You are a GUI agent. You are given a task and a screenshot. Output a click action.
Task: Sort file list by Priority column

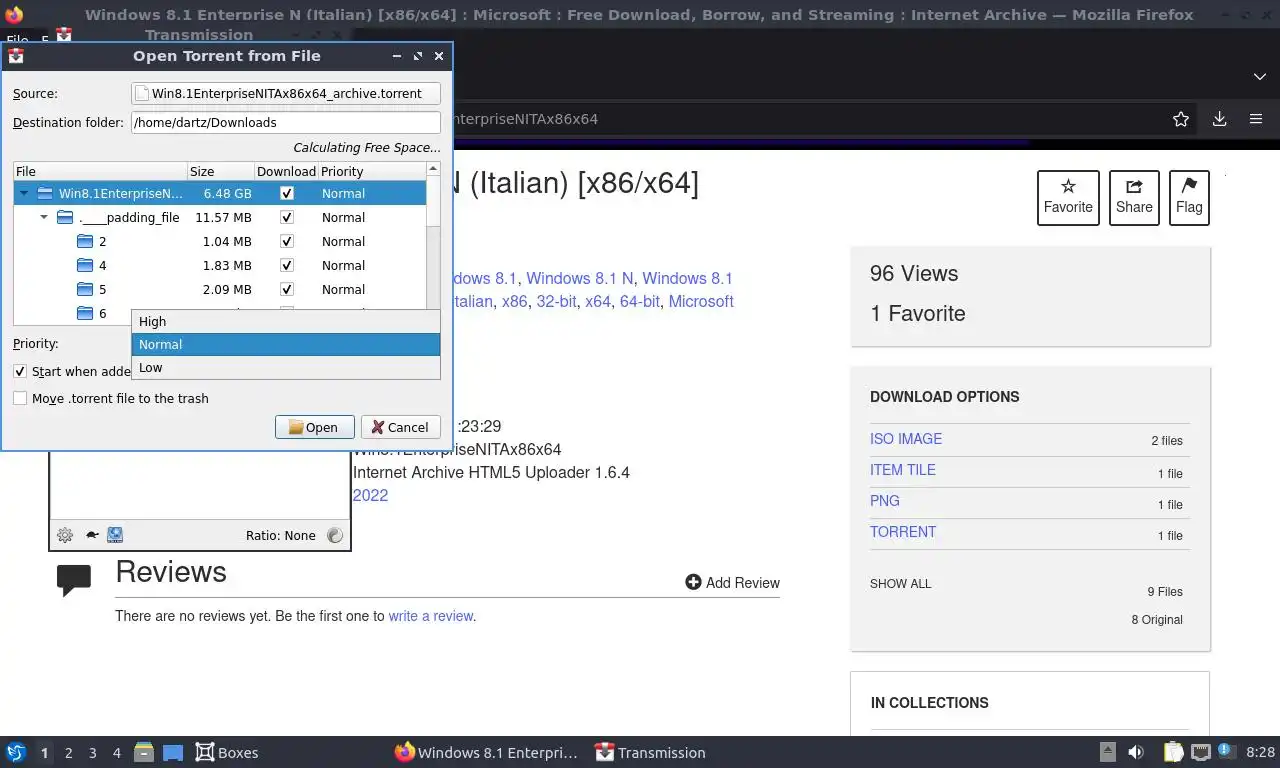pos(373,171)
